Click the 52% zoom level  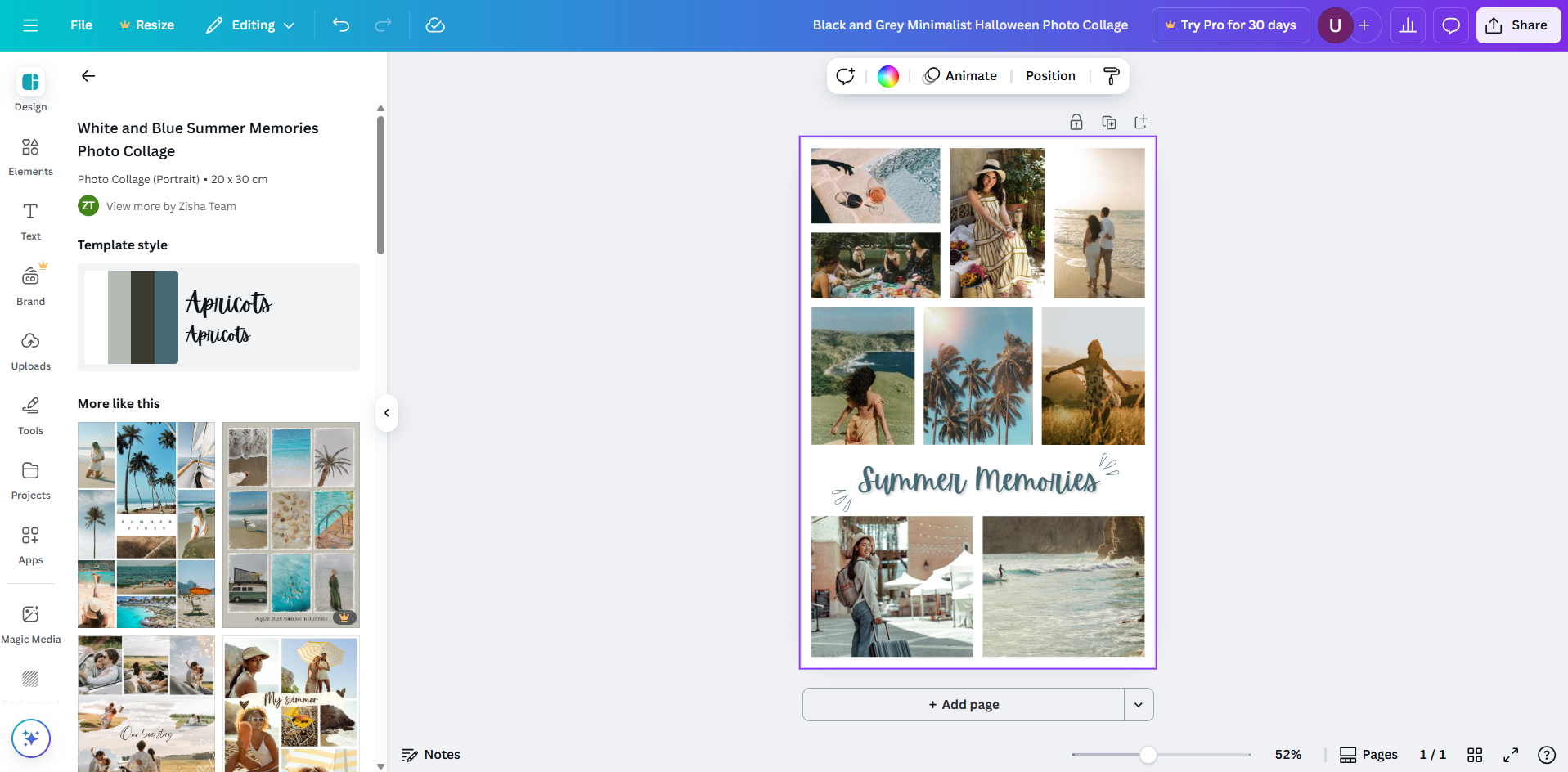click(x=1288, y=755)
